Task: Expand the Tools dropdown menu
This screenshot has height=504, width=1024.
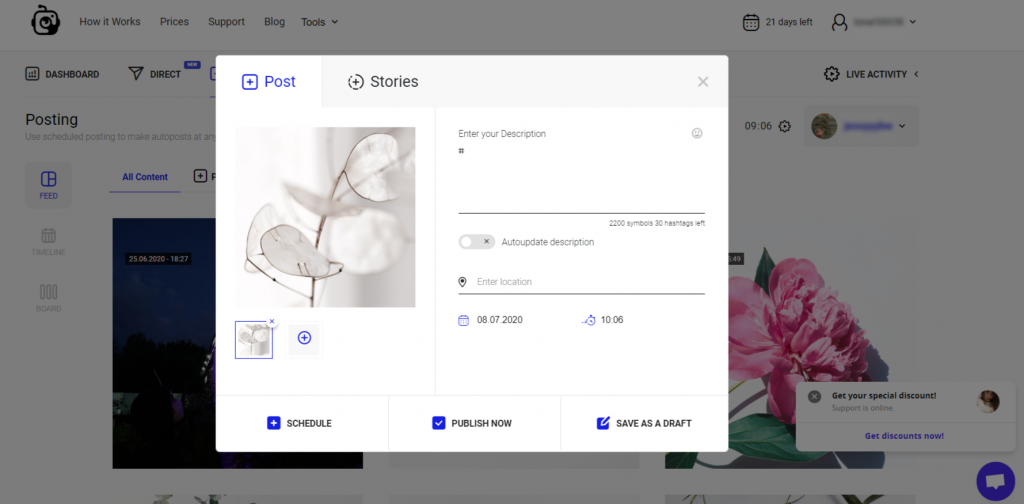Action: 319,22
